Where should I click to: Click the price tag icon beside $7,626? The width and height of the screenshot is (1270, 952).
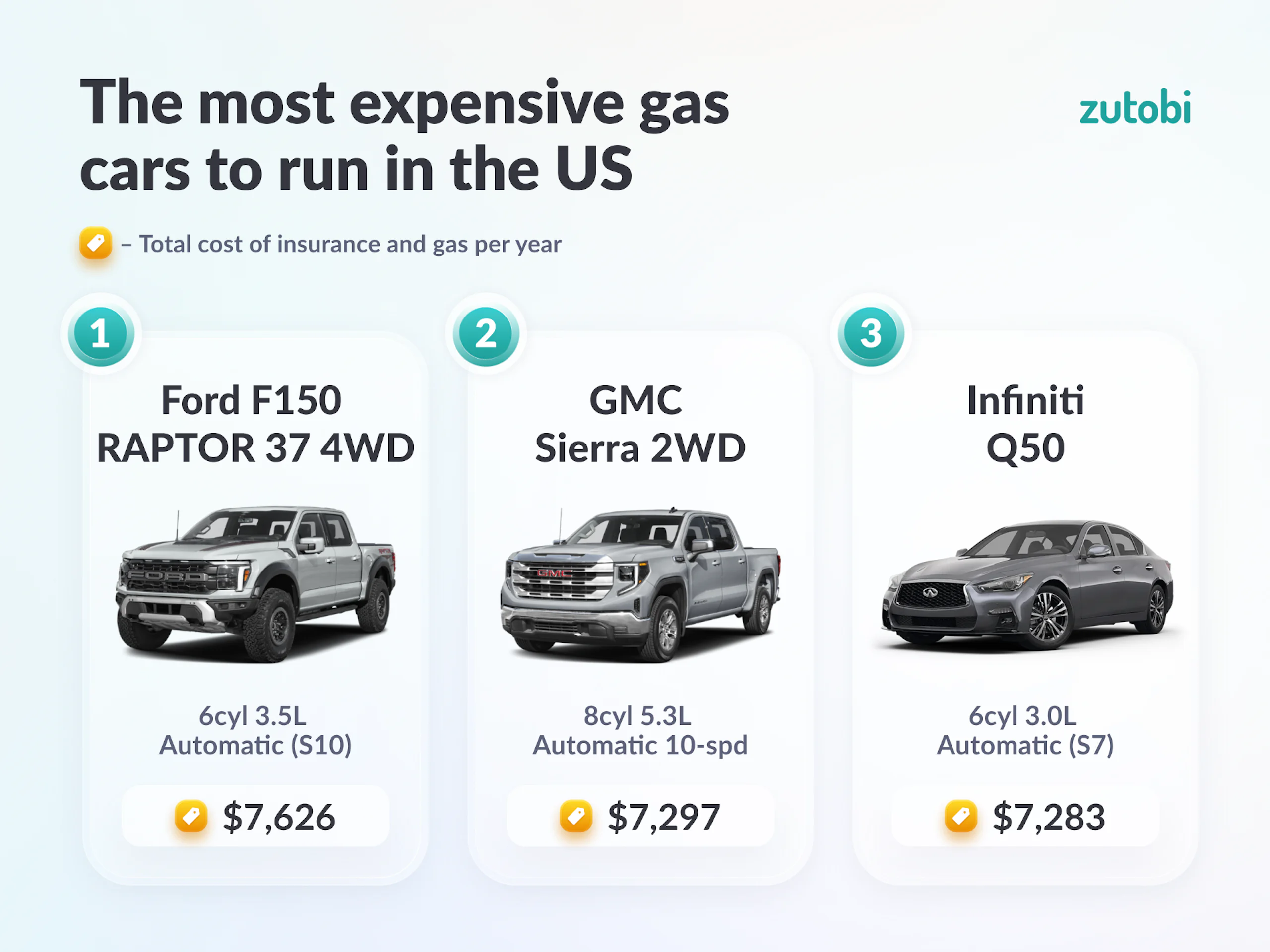(191, 816)
